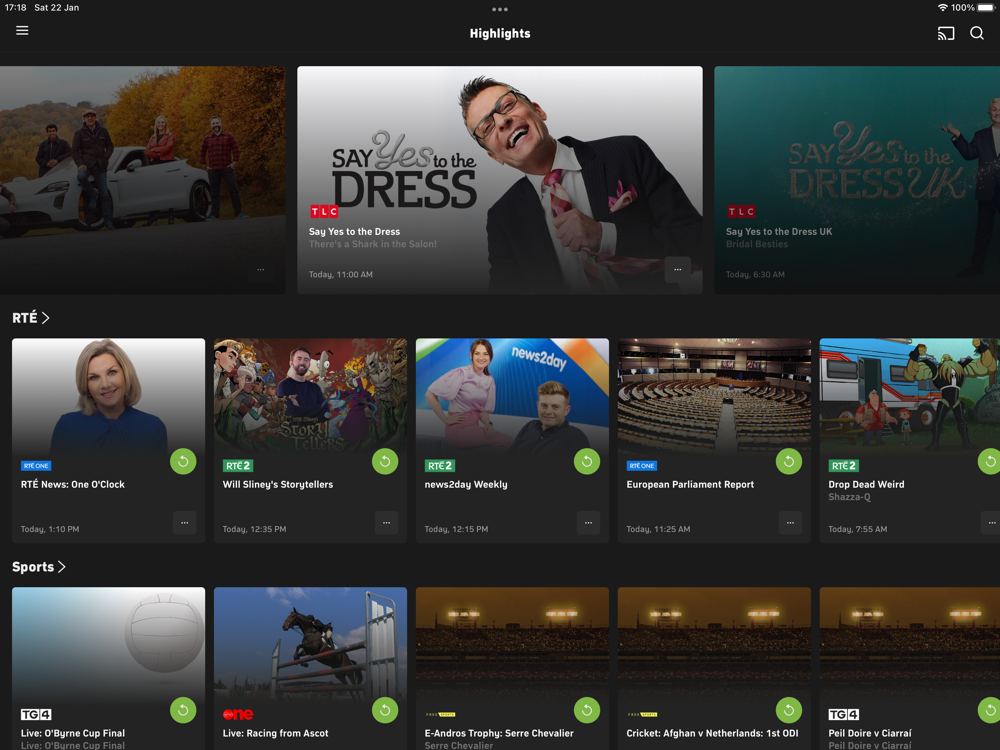Open more options for European Parliament Report
Viewport: 1000px width, 750px height.
click(x=790, y=523)
